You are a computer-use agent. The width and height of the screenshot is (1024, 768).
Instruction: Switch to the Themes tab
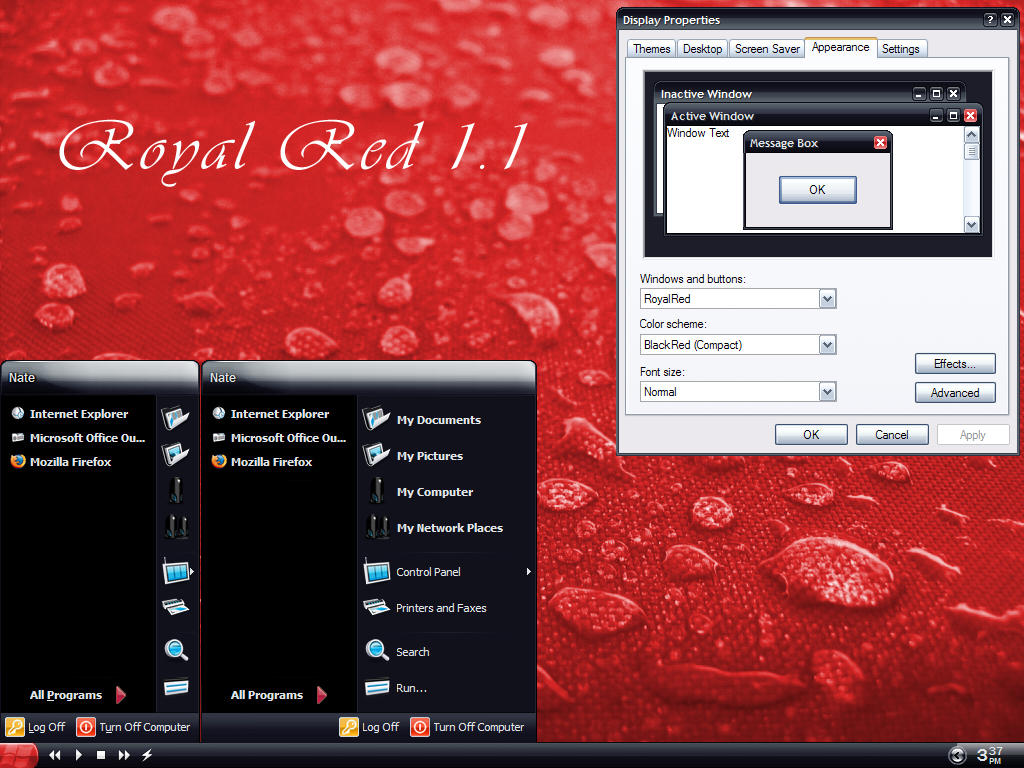click(651, 48)
